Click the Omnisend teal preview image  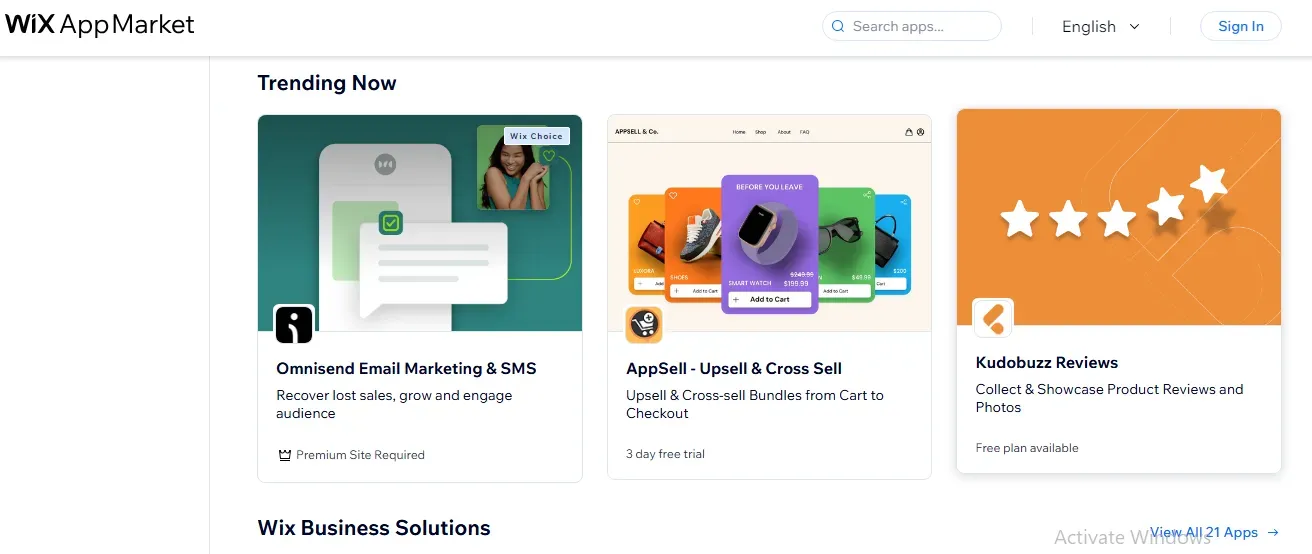point(420,223)
